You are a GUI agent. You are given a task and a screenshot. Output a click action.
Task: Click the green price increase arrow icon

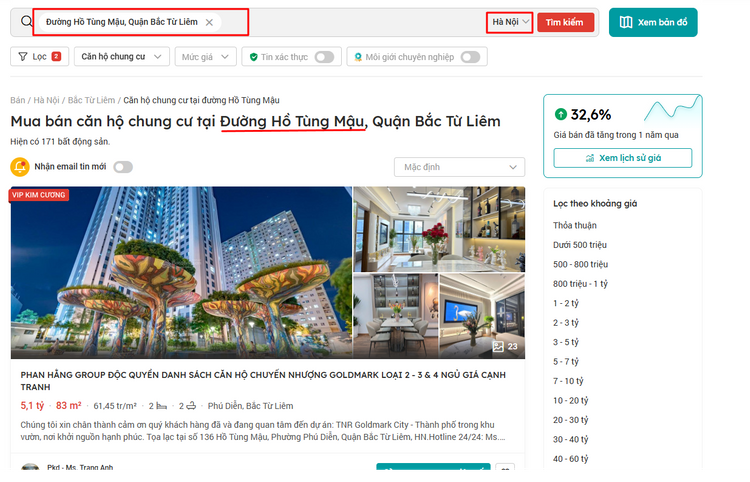tap(561, 114)
